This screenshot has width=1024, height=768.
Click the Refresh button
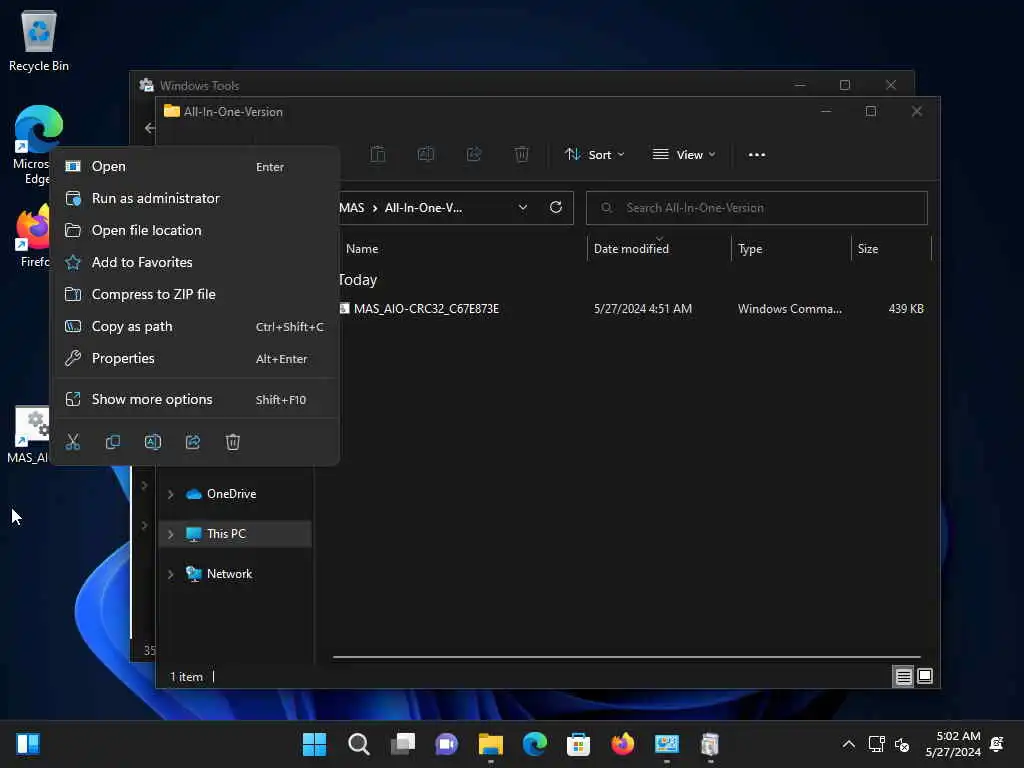tap(556, 208)
